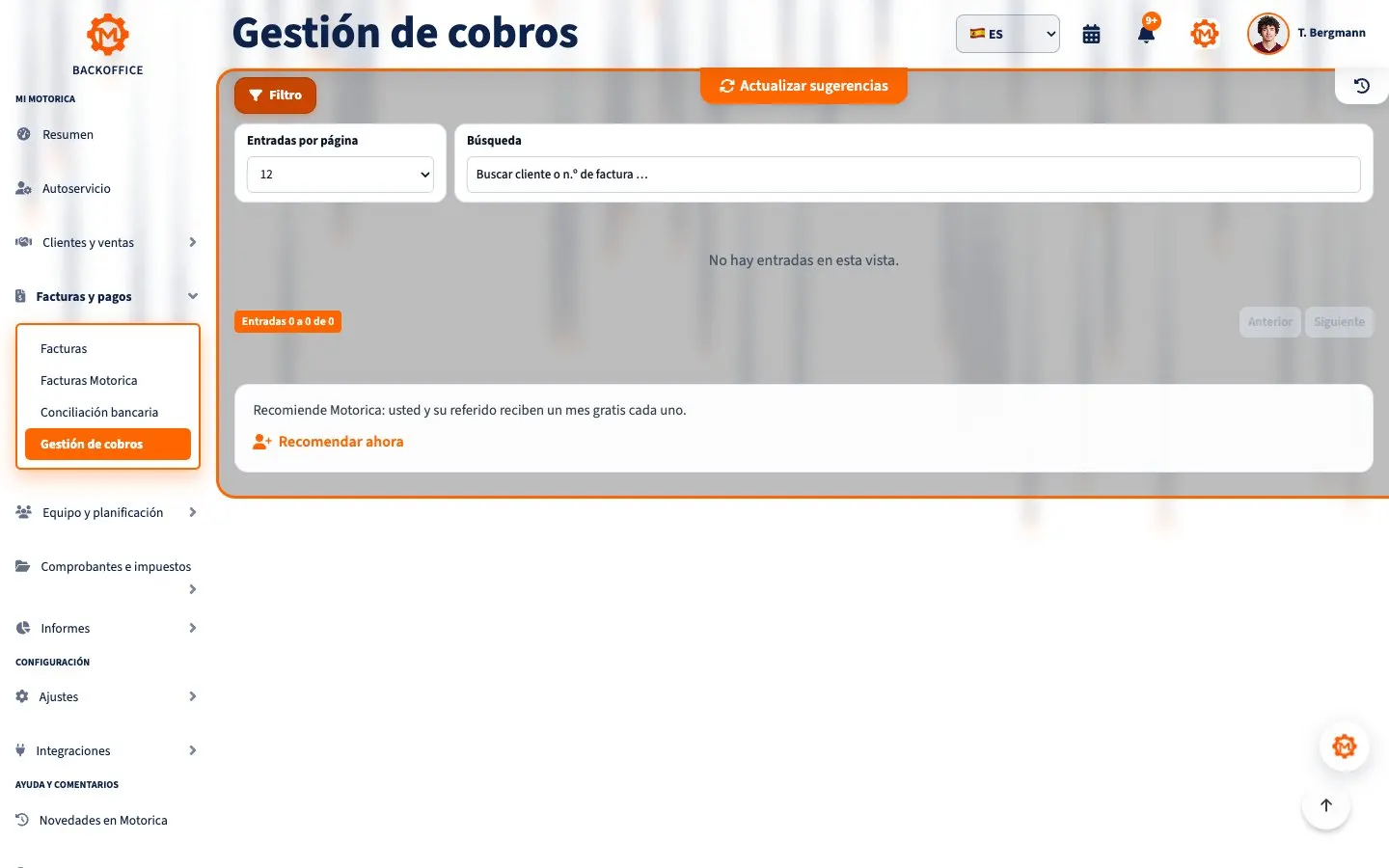1389x868 pixels.
Task: Click the orange Motorica gear icon in header
Action: click(1204, 34)
